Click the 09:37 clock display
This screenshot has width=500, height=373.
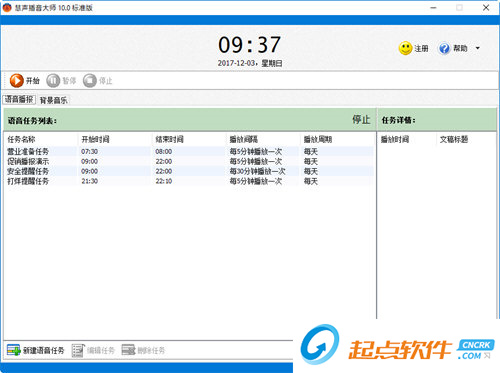pyautogui.click(x=249, y=45)
